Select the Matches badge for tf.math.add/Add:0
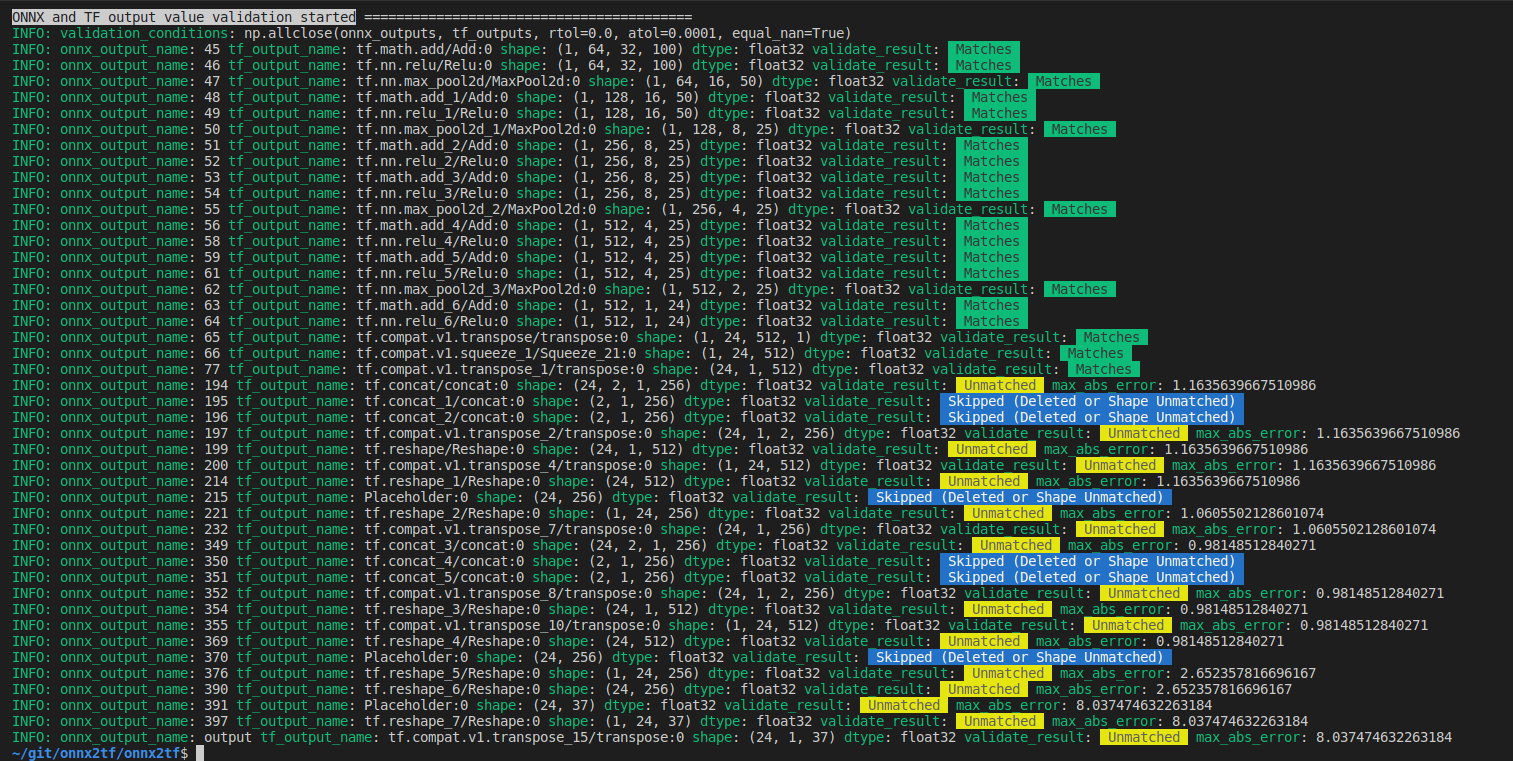The image size is (1513, 761). click(x=983, y=48)
